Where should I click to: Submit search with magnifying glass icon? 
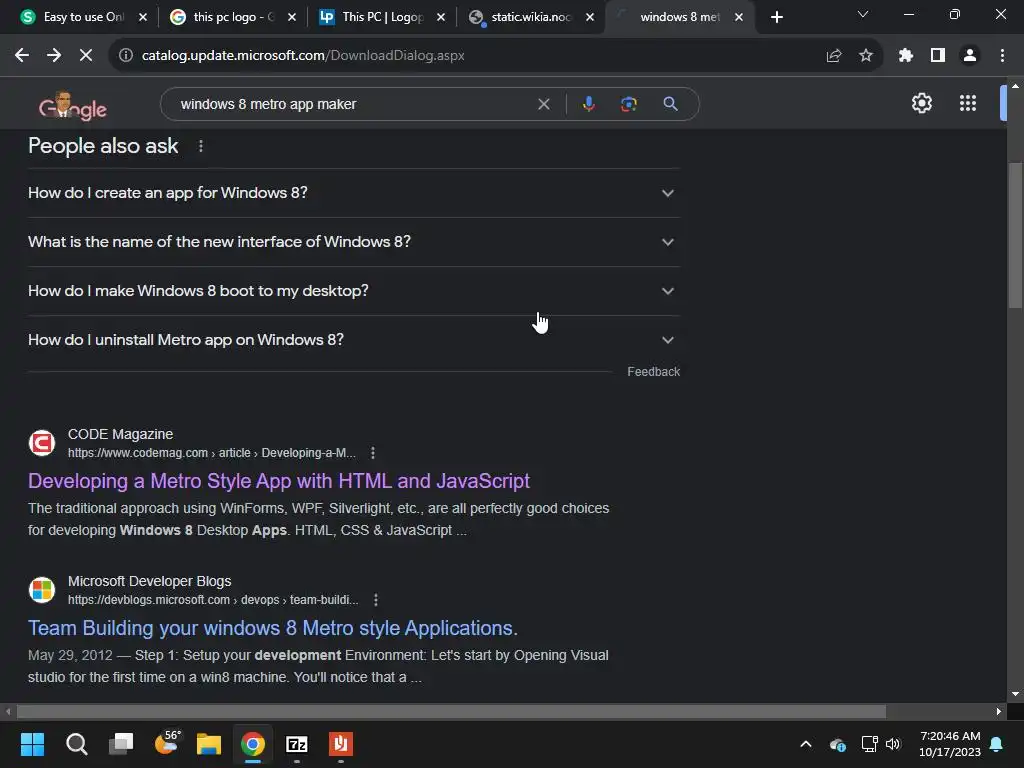coord(670,104)
